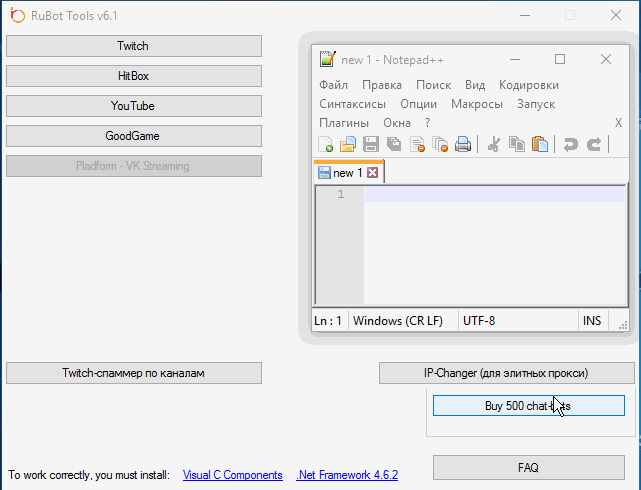The width and height of the screenshot is (641, 490).
Task: Close the new 1 tab using its X
Action: pos(373,173)
